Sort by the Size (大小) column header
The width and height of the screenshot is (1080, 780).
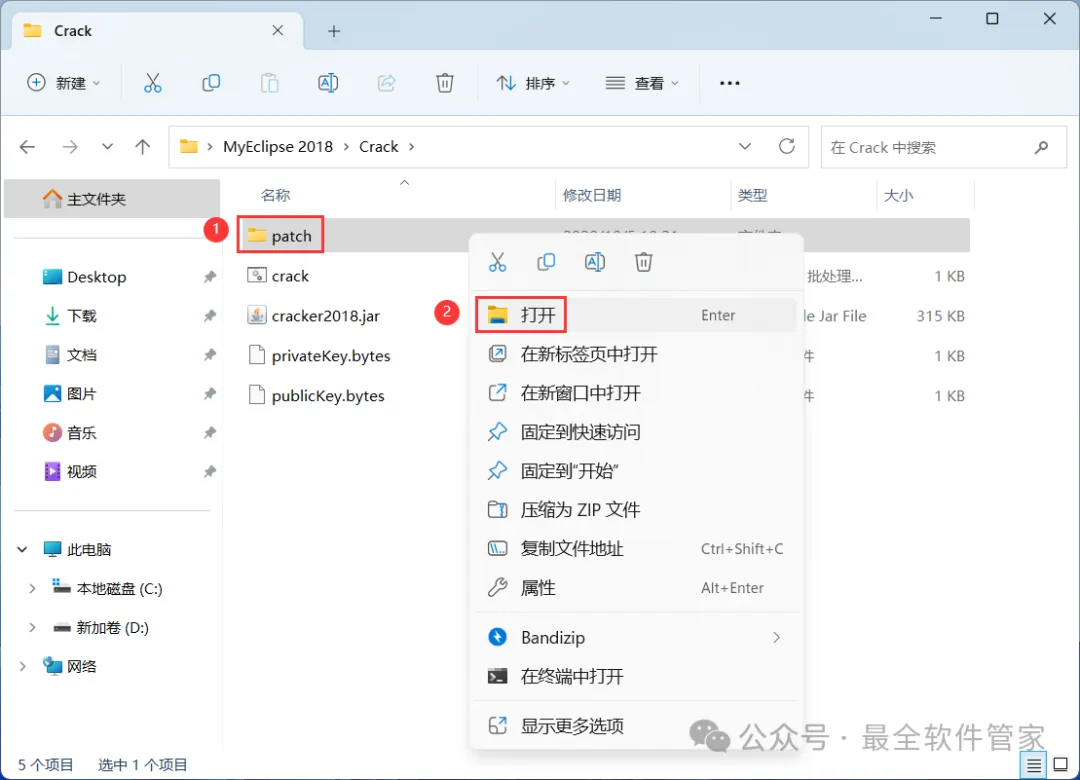pyautogui.click(x=898, y=196)
